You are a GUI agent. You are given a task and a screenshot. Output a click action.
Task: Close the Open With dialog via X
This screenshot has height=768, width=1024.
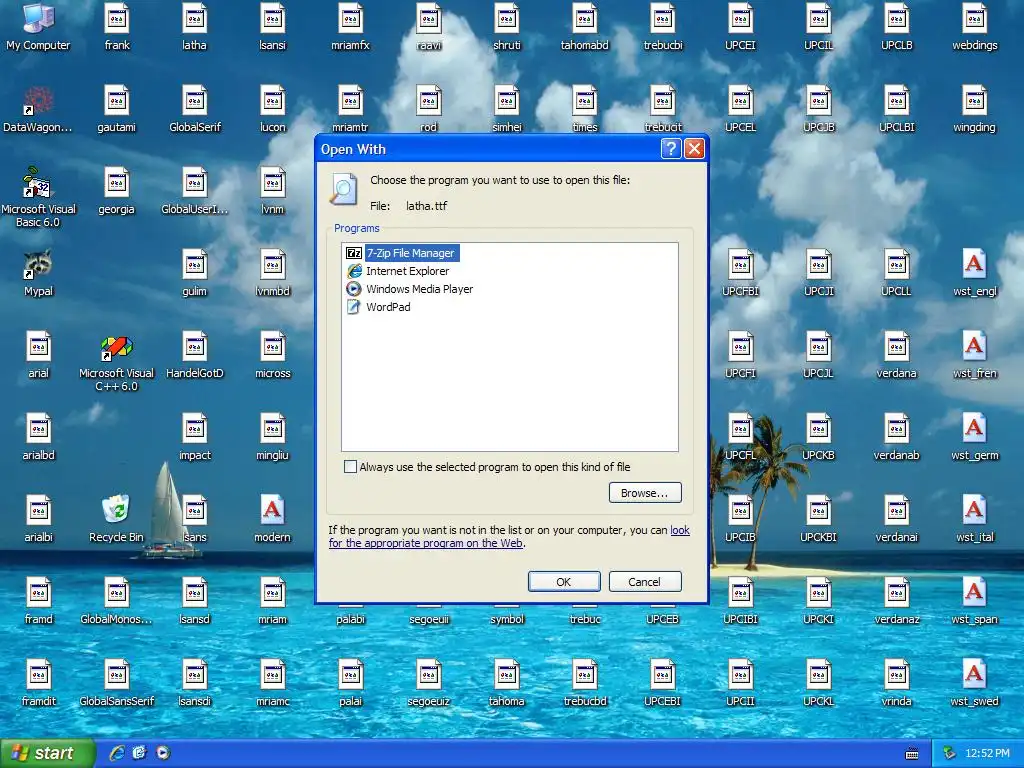[694, 149]
